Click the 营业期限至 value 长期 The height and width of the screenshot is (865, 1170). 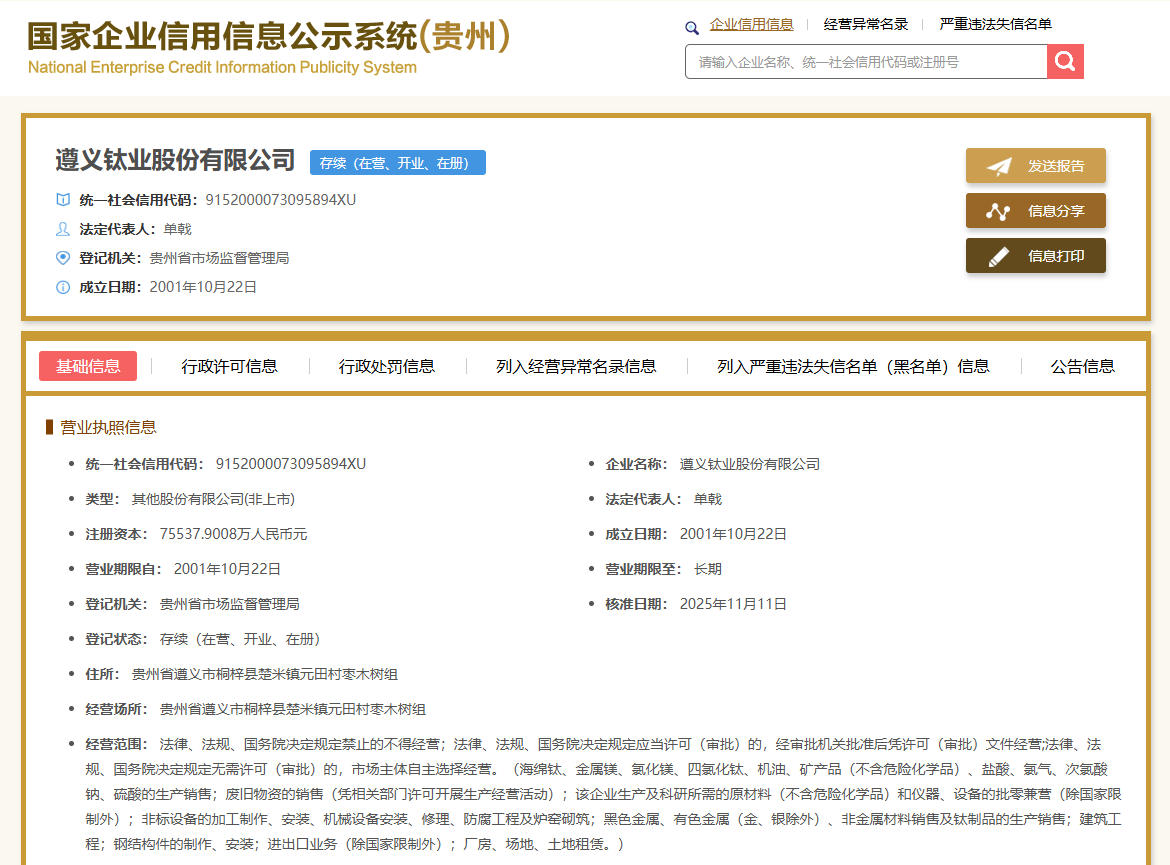(707, 569)
